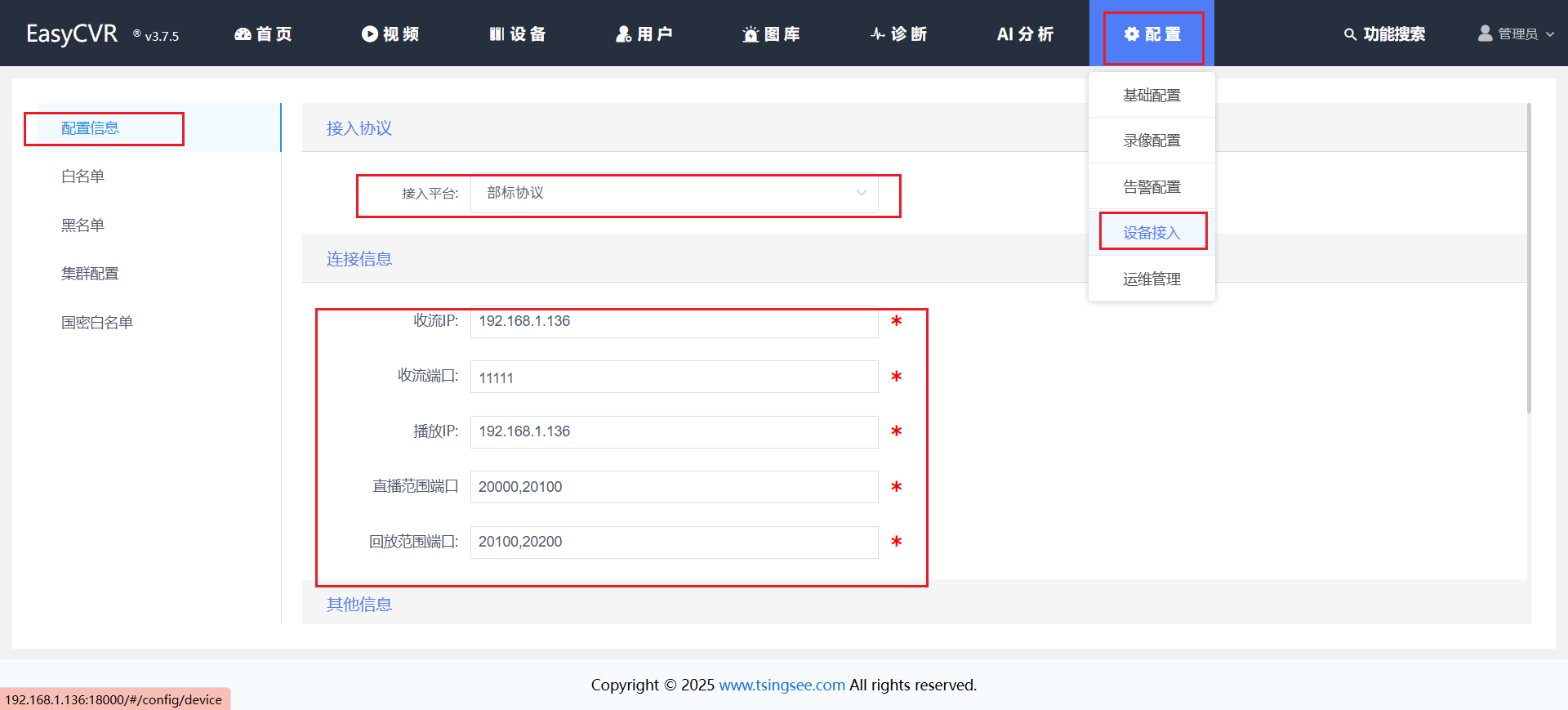
Task: Click the play icon beside 视频
Action: (x=370, y=34)
